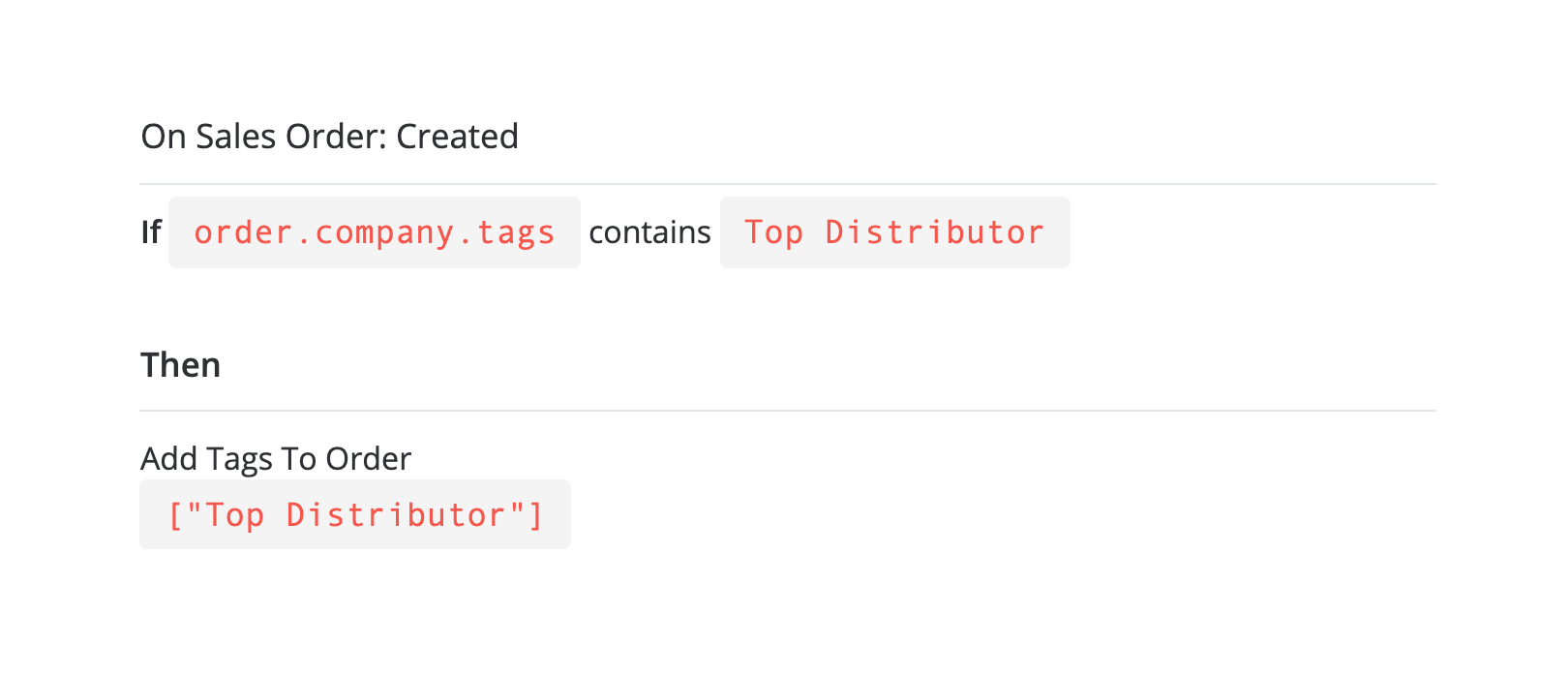The image size is (1568, 678).
Task: Click the Then keyword to add actions
Action: (x=181, y=365)
